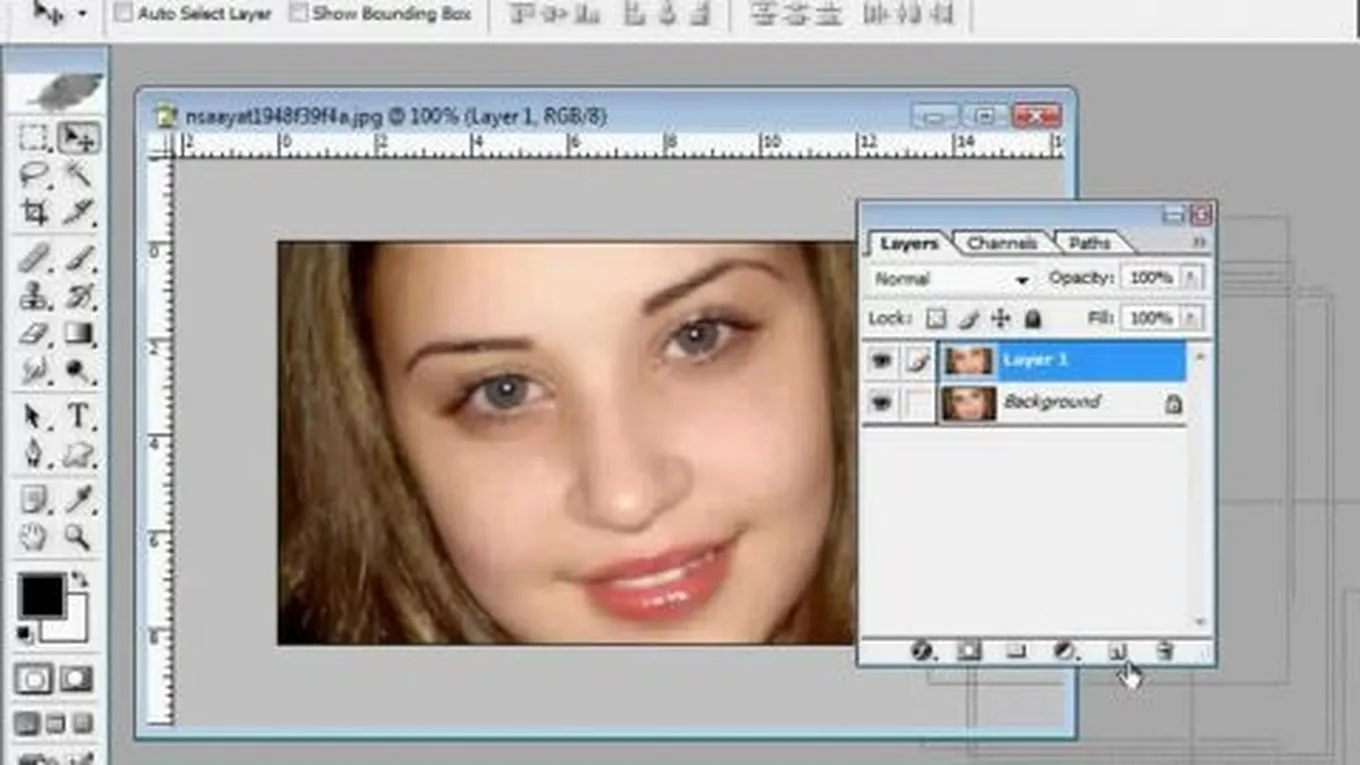Expand the Opacity slider arrow
The width and height of the screenshot is (1360, 765).
tap(1193, 278)
